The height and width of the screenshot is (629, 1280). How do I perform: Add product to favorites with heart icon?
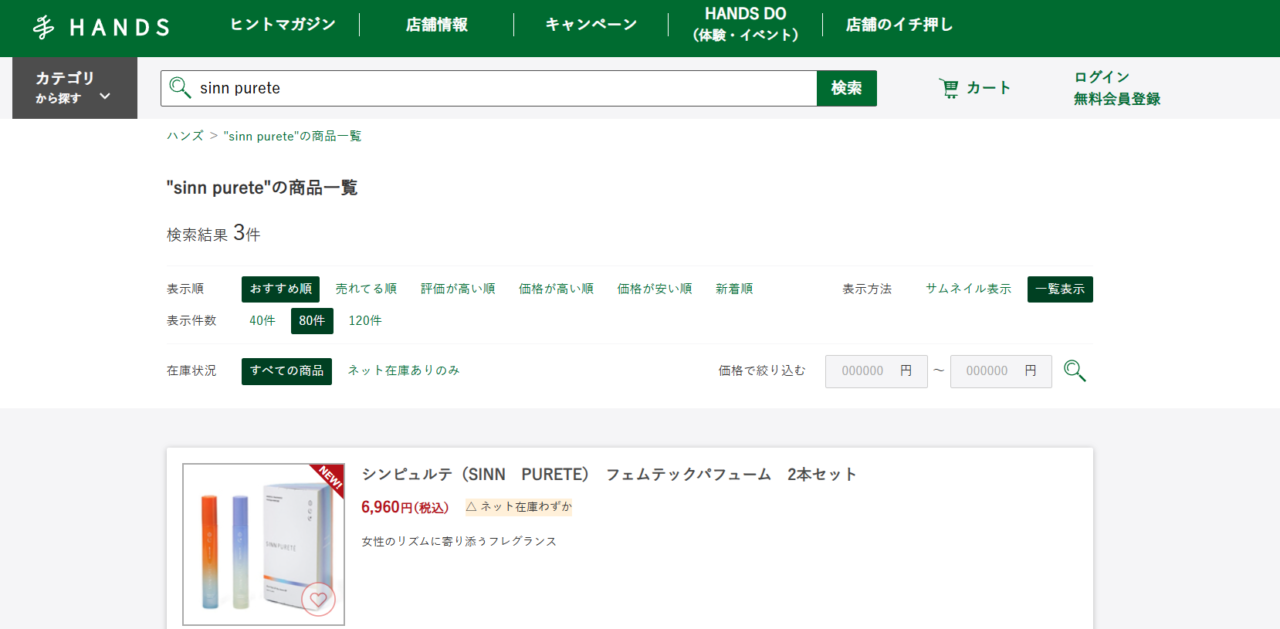(318, 599)
